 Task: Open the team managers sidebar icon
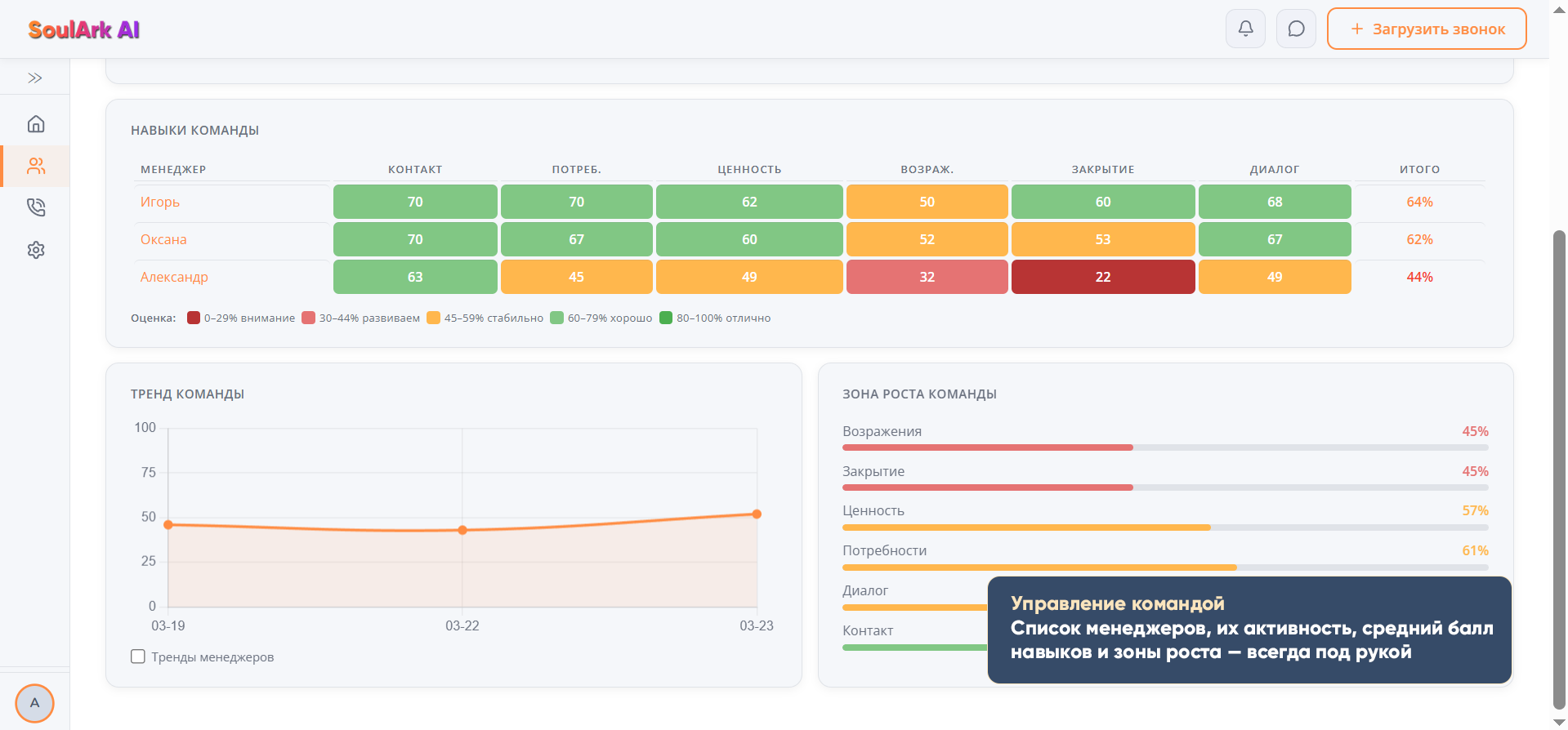point(35,166)
